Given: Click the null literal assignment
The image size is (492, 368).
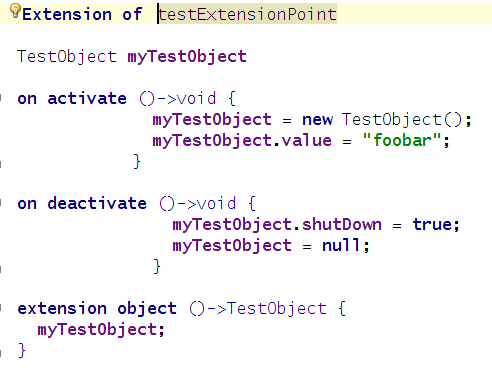Looking at the screenshot, I should pyautogui.click(x=341, y=245).
